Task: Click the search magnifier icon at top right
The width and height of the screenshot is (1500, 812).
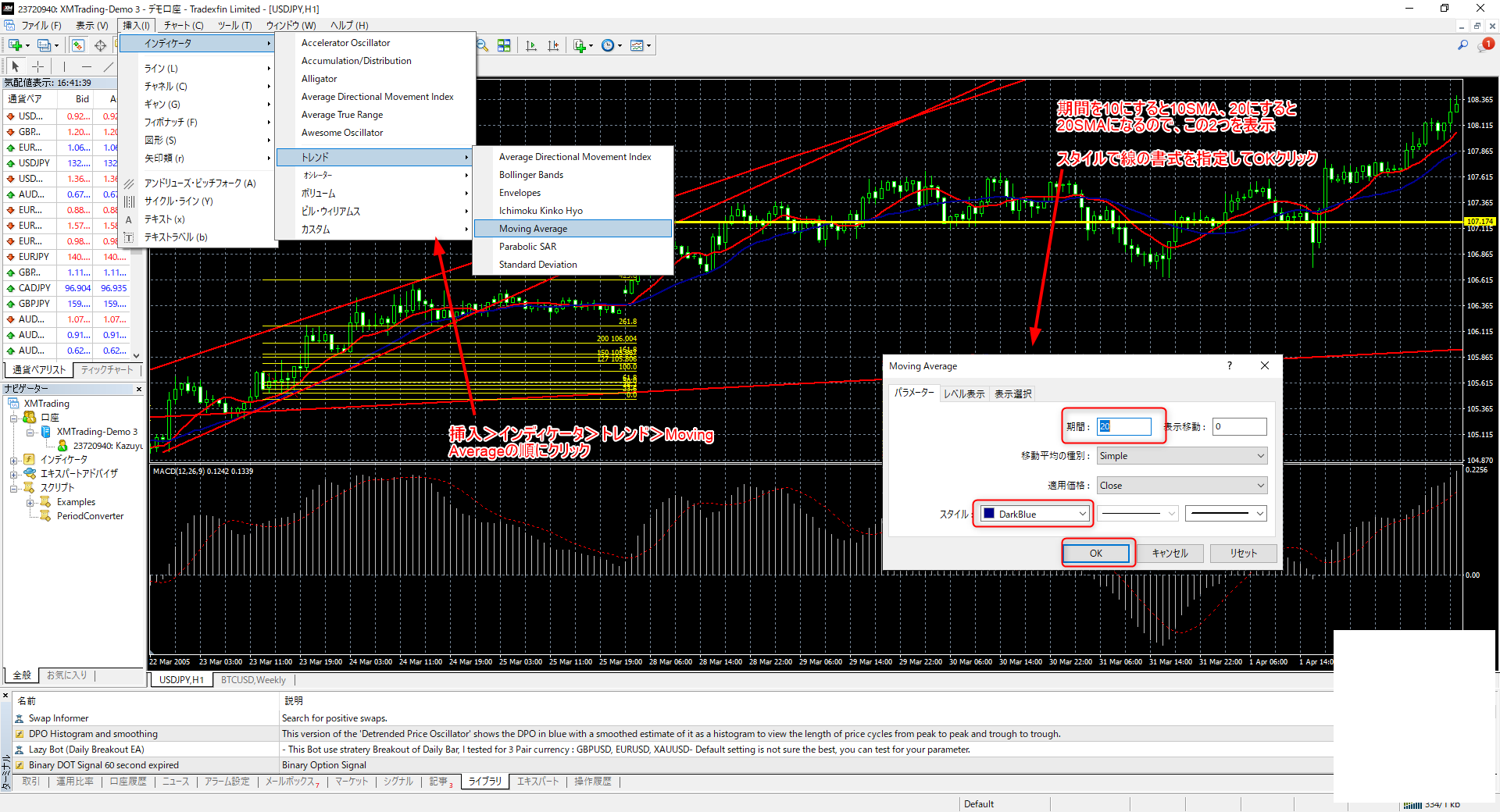Action: coord(1462,45)
